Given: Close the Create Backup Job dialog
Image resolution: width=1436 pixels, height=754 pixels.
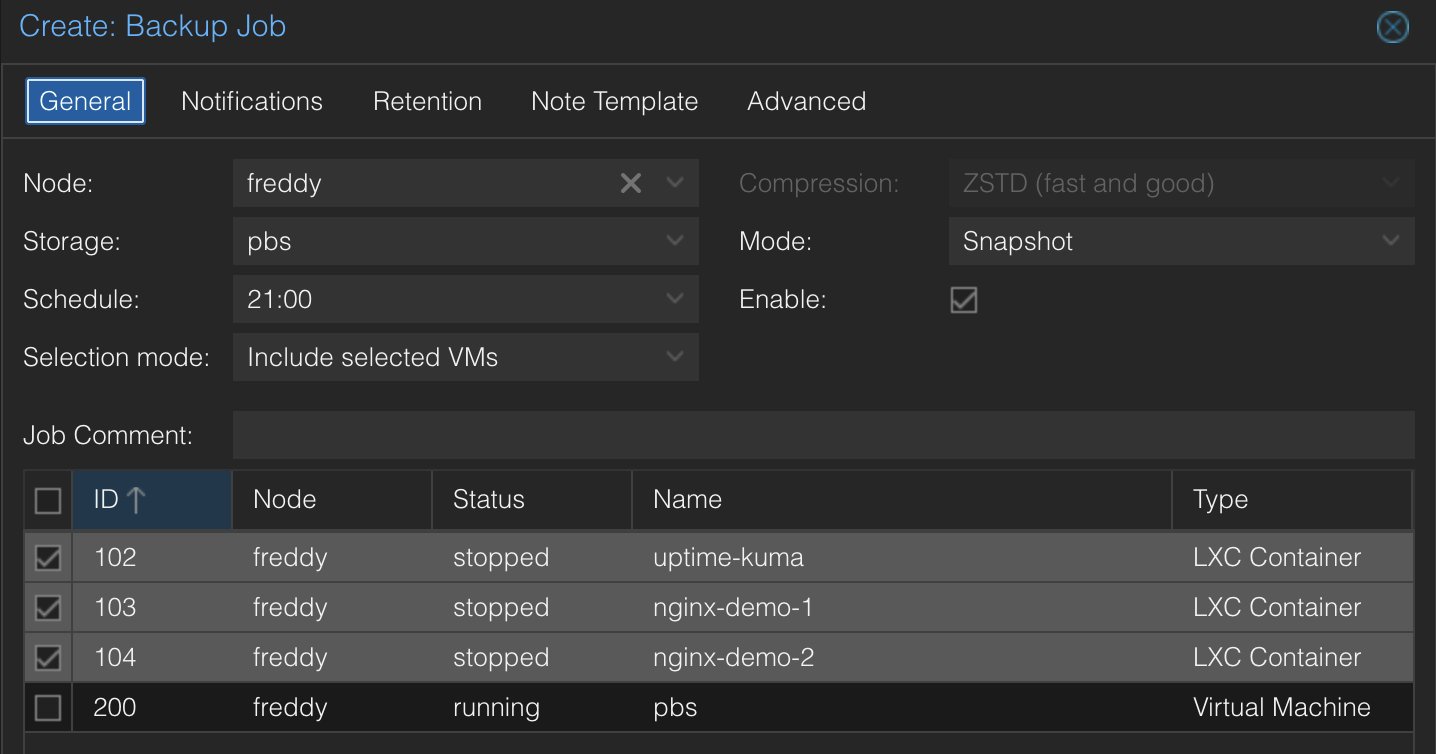Looking at the screenshot, I should tap(1393, 27).
